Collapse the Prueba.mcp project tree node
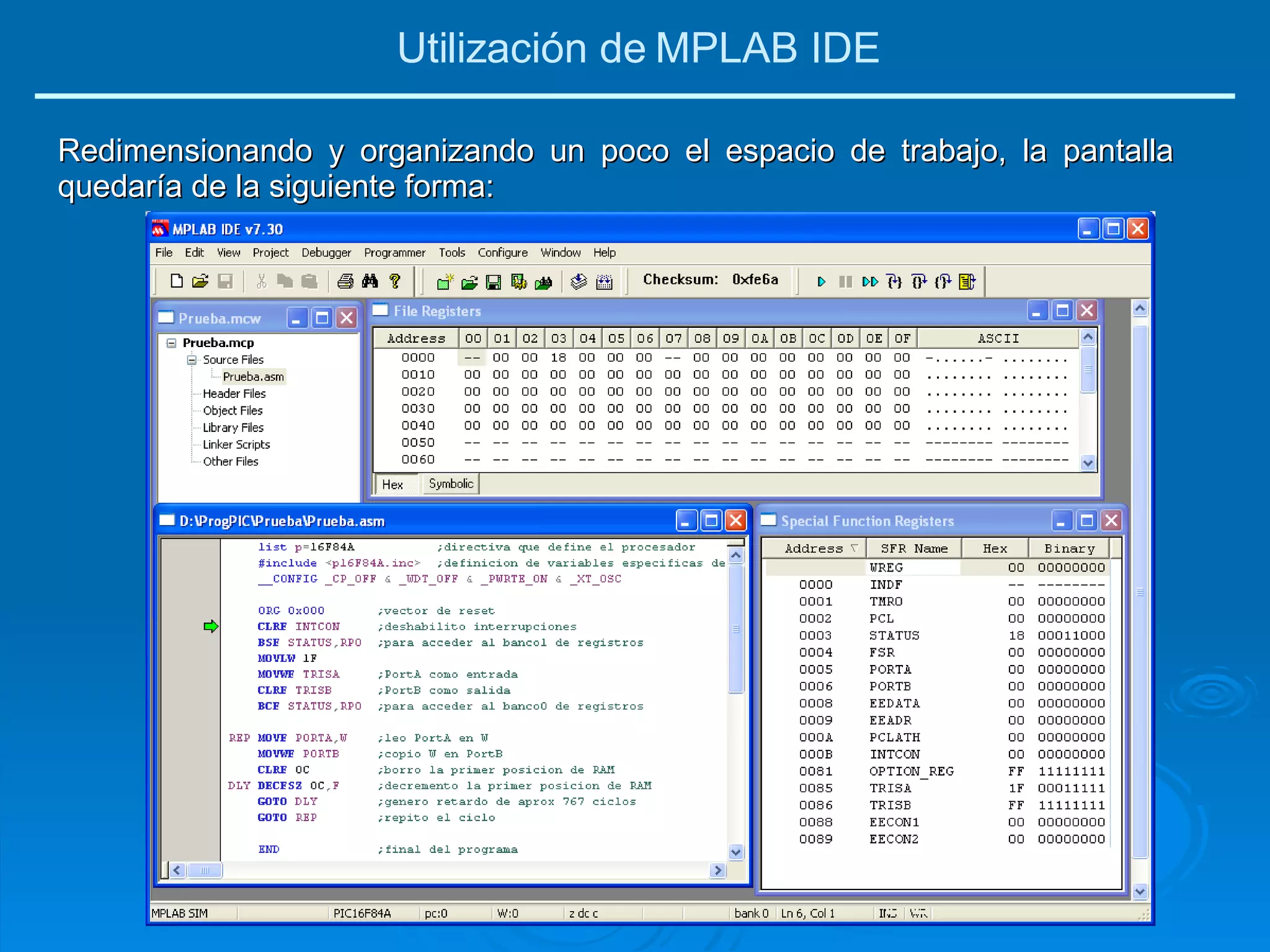The image size is (1270, 952). (172, 343)
